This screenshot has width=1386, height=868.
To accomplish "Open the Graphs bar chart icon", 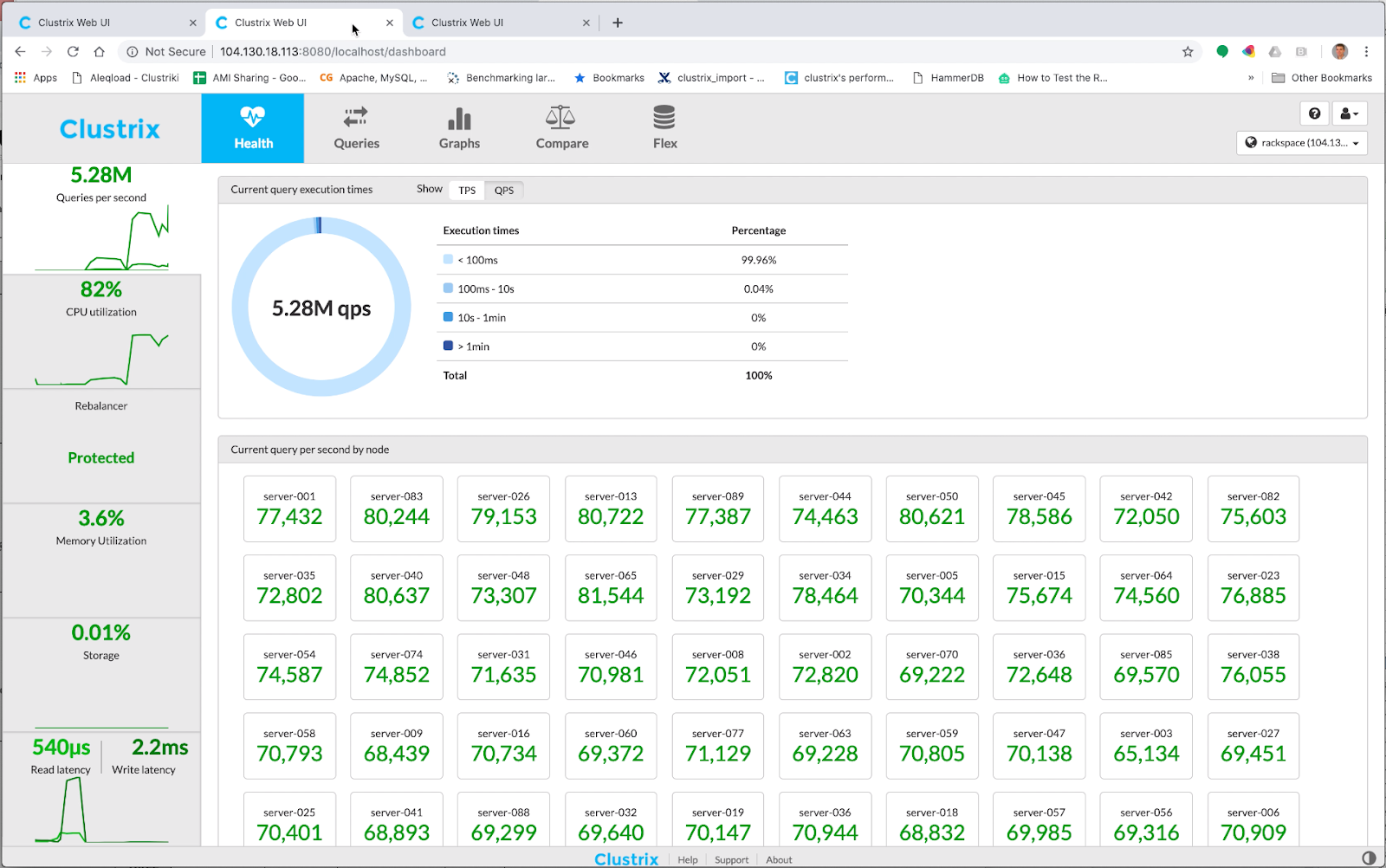I will 459,118.
